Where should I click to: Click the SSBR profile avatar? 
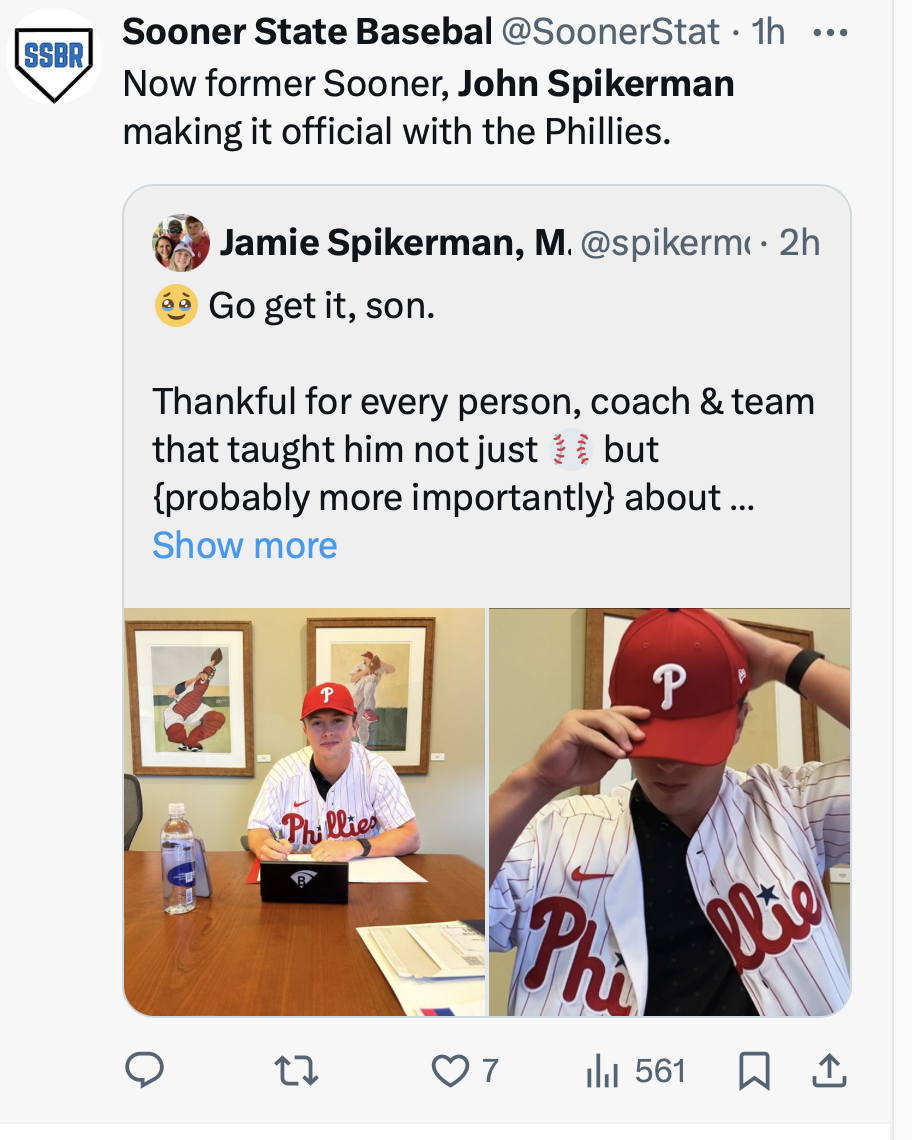(54, 58)
